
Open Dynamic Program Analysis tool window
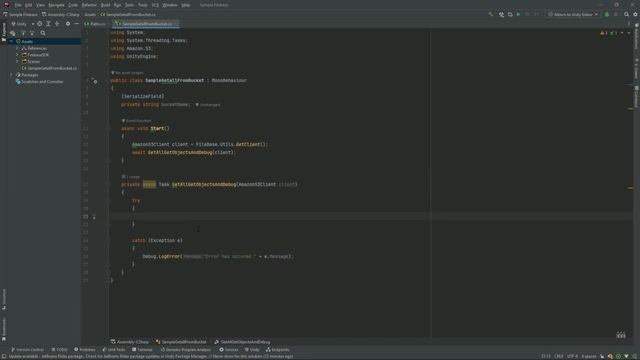coord(186,350)
